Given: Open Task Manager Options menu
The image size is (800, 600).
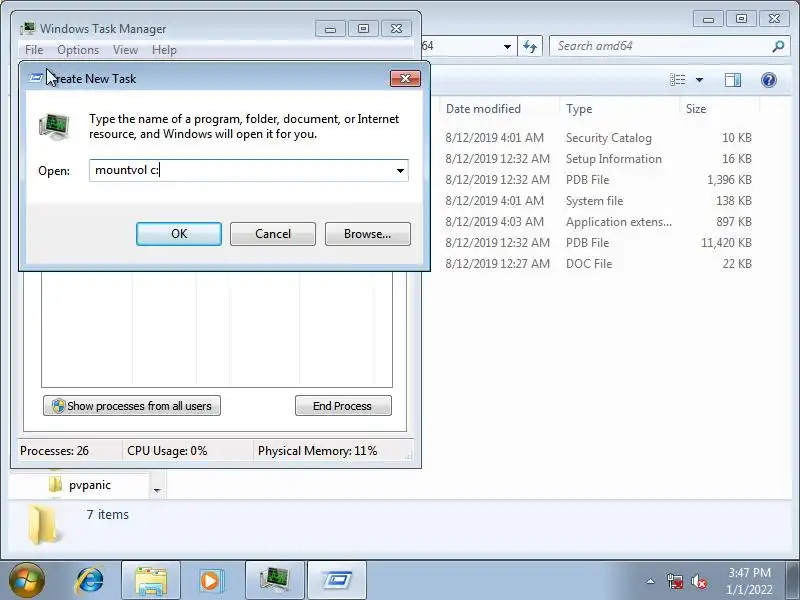Looking at the screenshot, I should [x=78, y=50].
